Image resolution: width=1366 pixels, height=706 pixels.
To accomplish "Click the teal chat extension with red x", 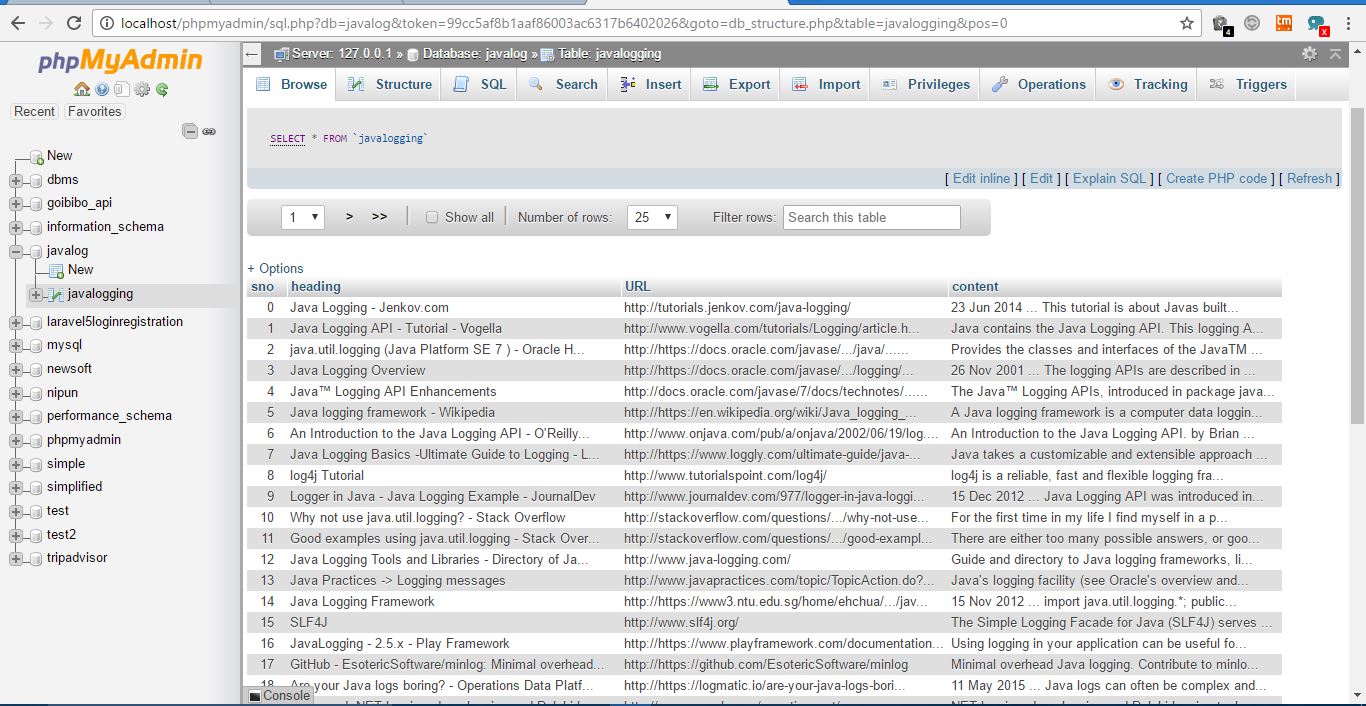I will click(1317, 24).
